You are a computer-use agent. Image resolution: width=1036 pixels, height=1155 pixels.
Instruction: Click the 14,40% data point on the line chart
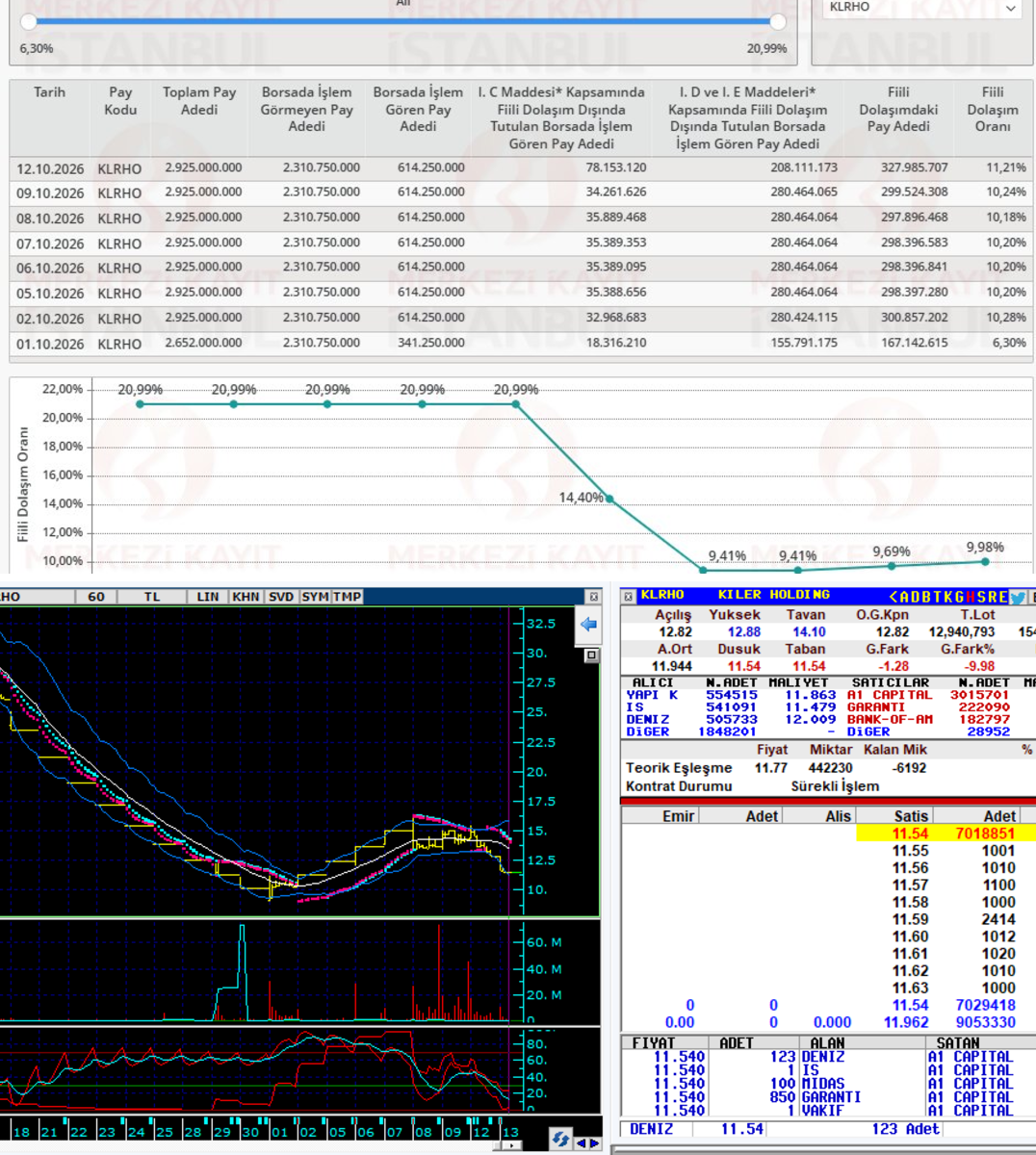pyautogui.click(x=609, y=499)
